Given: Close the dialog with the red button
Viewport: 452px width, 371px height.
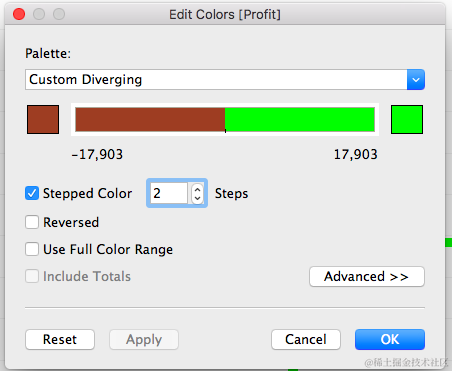Looking at the screenshot, I should [19, 14].
